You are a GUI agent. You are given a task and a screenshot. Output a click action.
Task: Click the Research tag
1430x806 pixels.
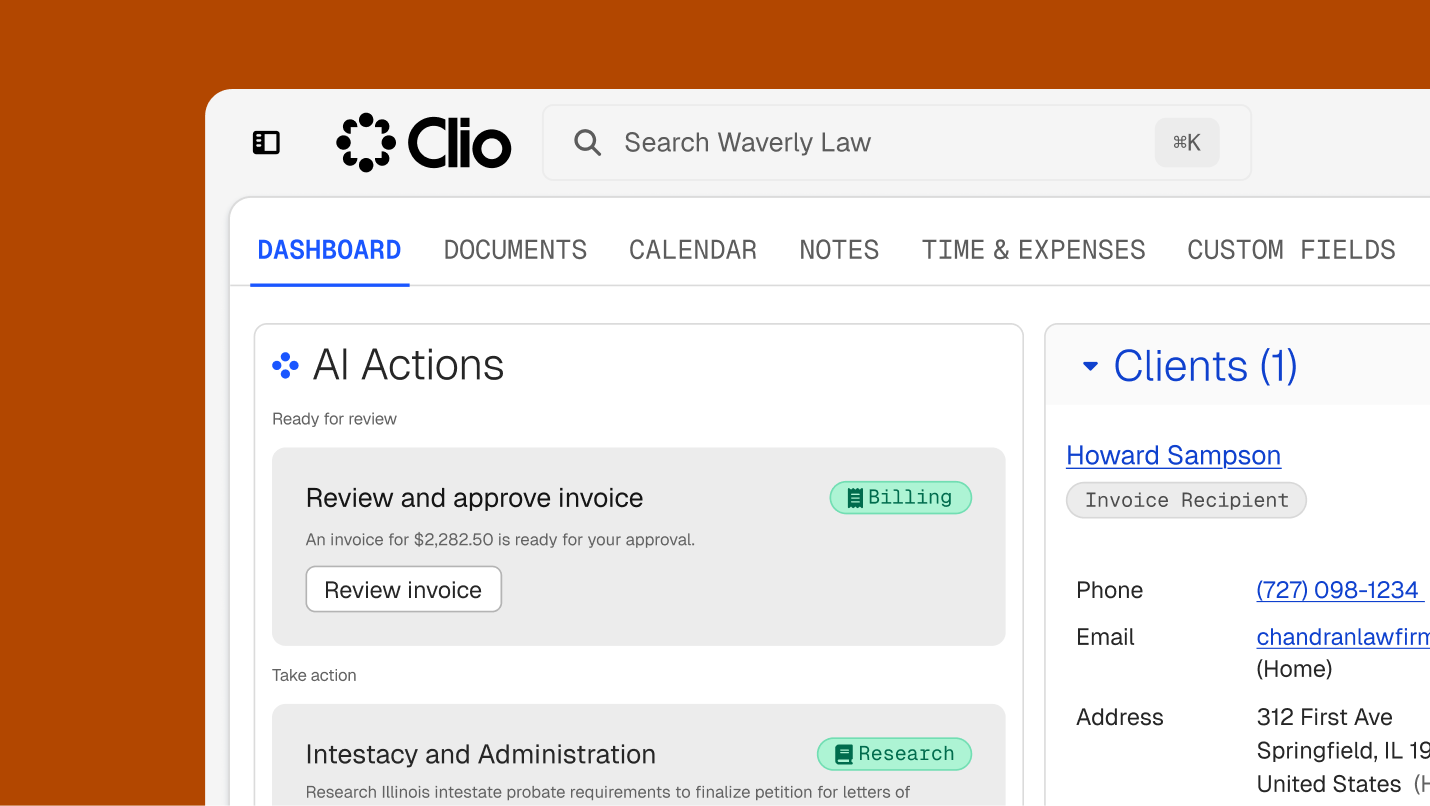(x=894, y=754)
